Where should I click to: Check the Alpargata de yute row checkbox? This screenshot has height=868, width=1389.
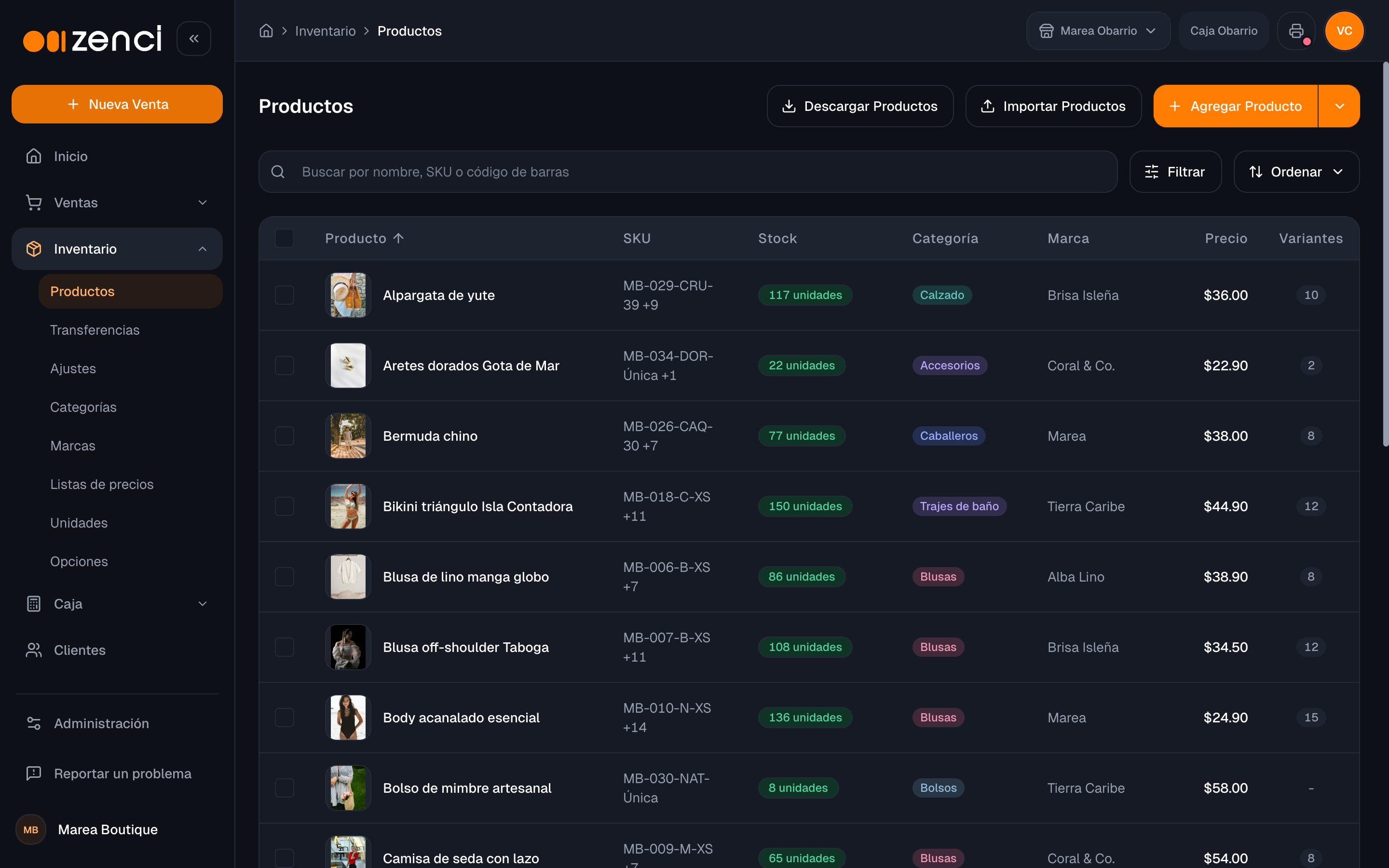tap(284, 295)
